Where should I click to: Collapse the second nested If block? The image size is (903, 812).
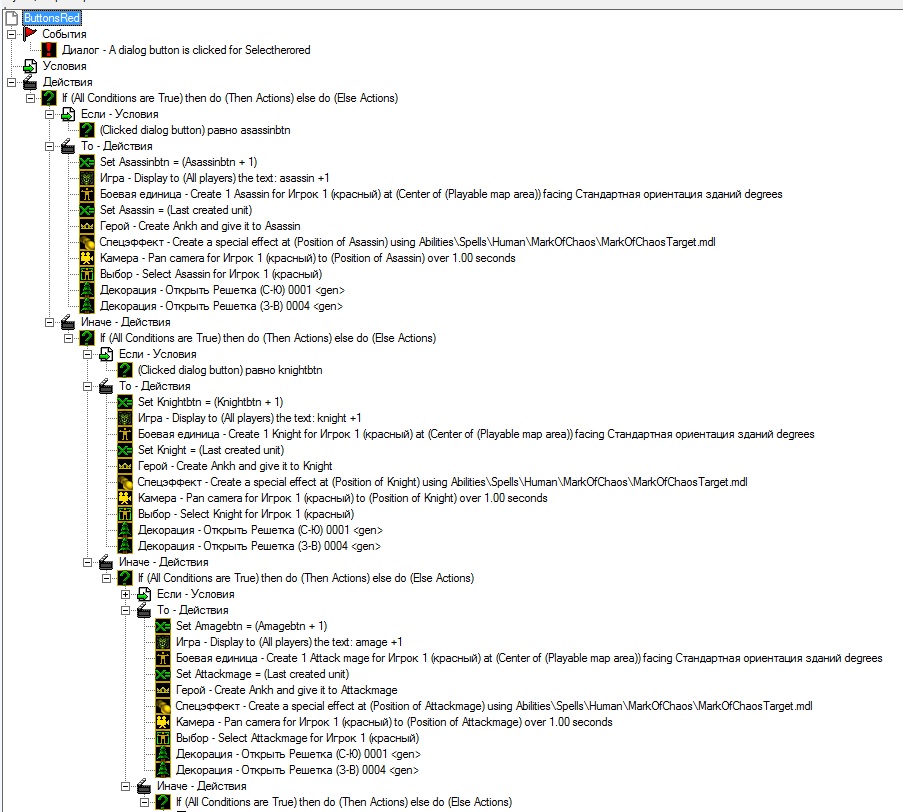(x=68, y=338)
